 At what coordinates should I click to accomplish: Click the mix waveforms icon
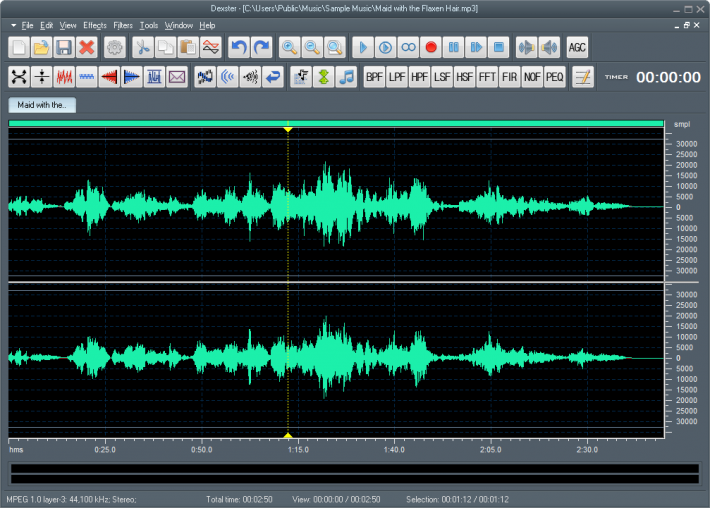click(x=211, y=48)
